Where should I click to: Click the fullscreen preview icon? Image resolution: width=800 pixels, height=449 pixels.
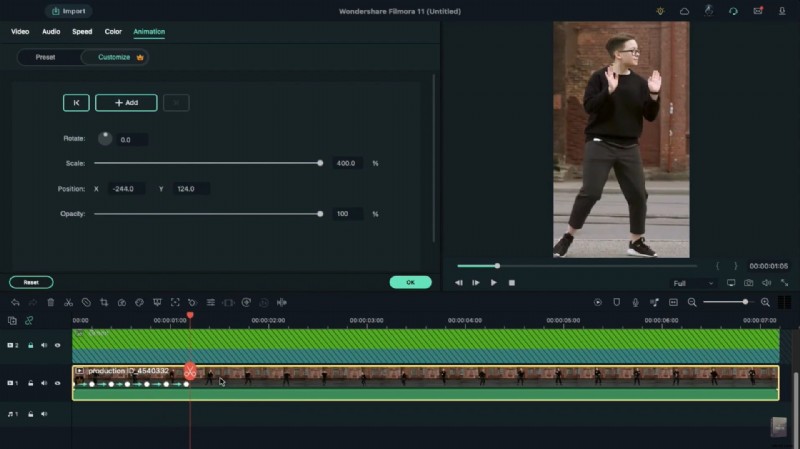click(x=785, y=283)
